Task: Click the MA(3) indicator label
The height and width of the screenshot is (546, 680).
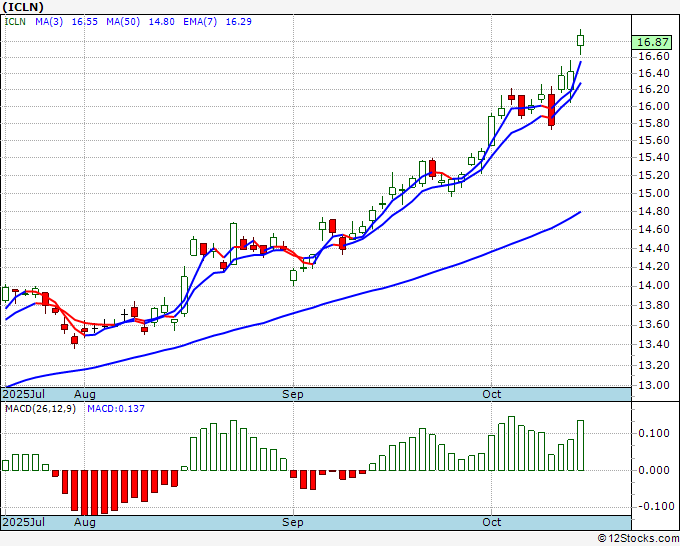Action: (x=49, y=22)
